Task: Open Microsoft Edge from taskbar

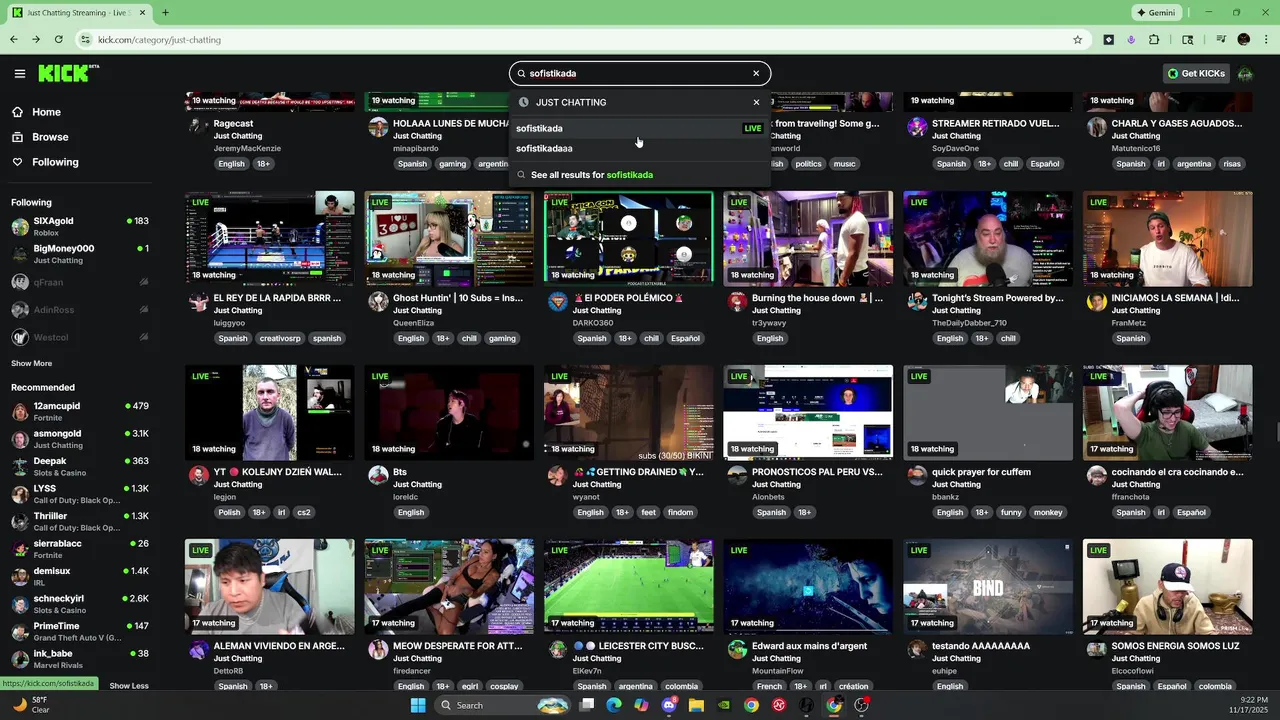Action: [x=614, y=705]
